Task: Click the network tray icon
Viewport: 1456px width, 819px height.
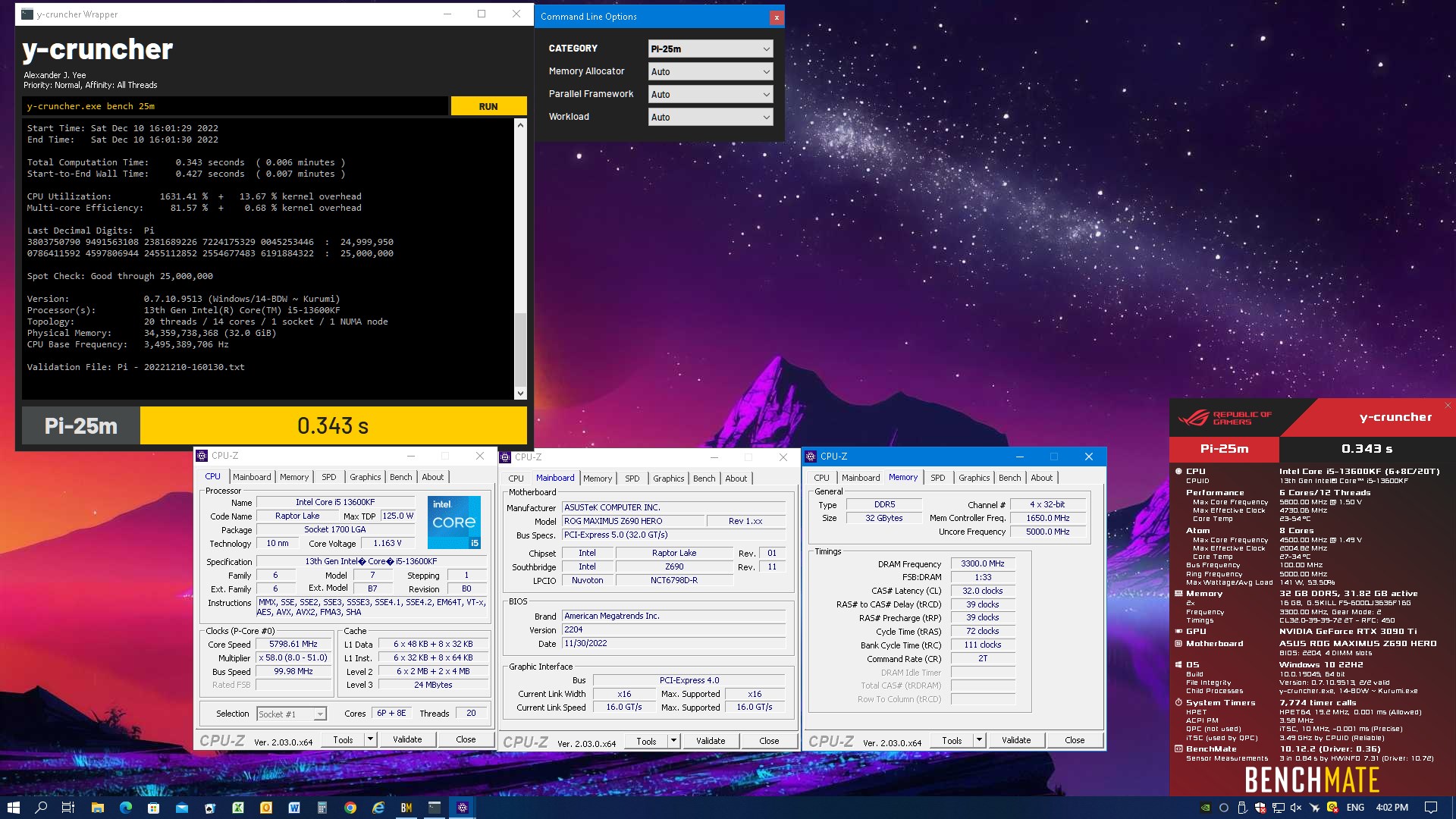Action: coord(1278,808)
